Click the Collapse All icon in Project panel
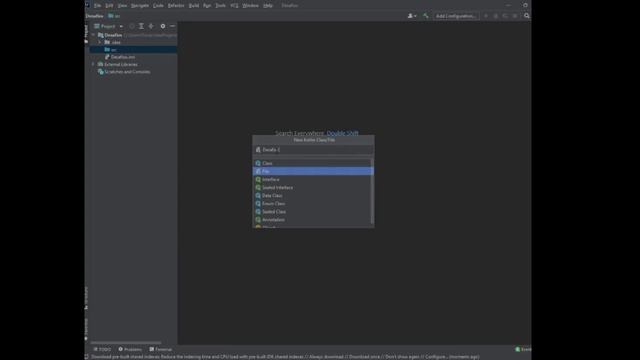Image resolution: width=640 pixels, height=360 pixels. point(151,26)
